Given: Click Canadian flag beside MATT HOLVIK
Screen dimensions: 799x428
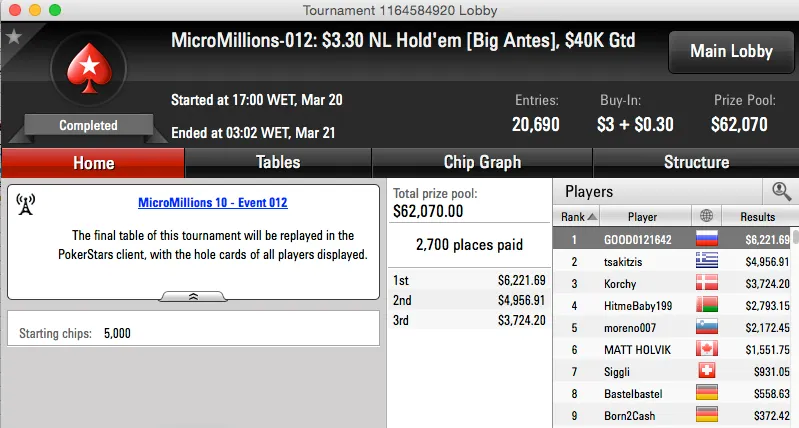Looking at the screenshot, I should pyautogui.click(x=707, y=349).
